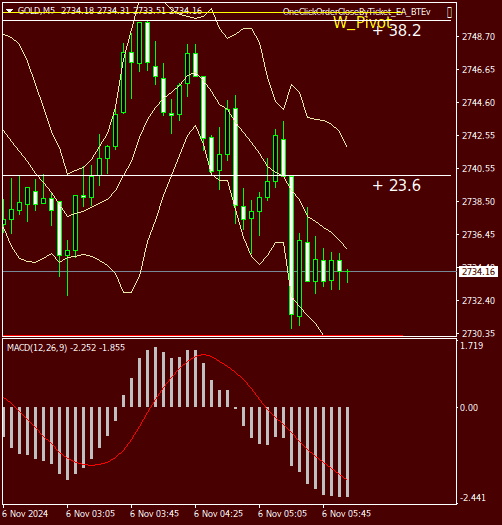Screen dimensions: 502x525
Task: Click price scale value 2746.65
Action: click(478, 70)
